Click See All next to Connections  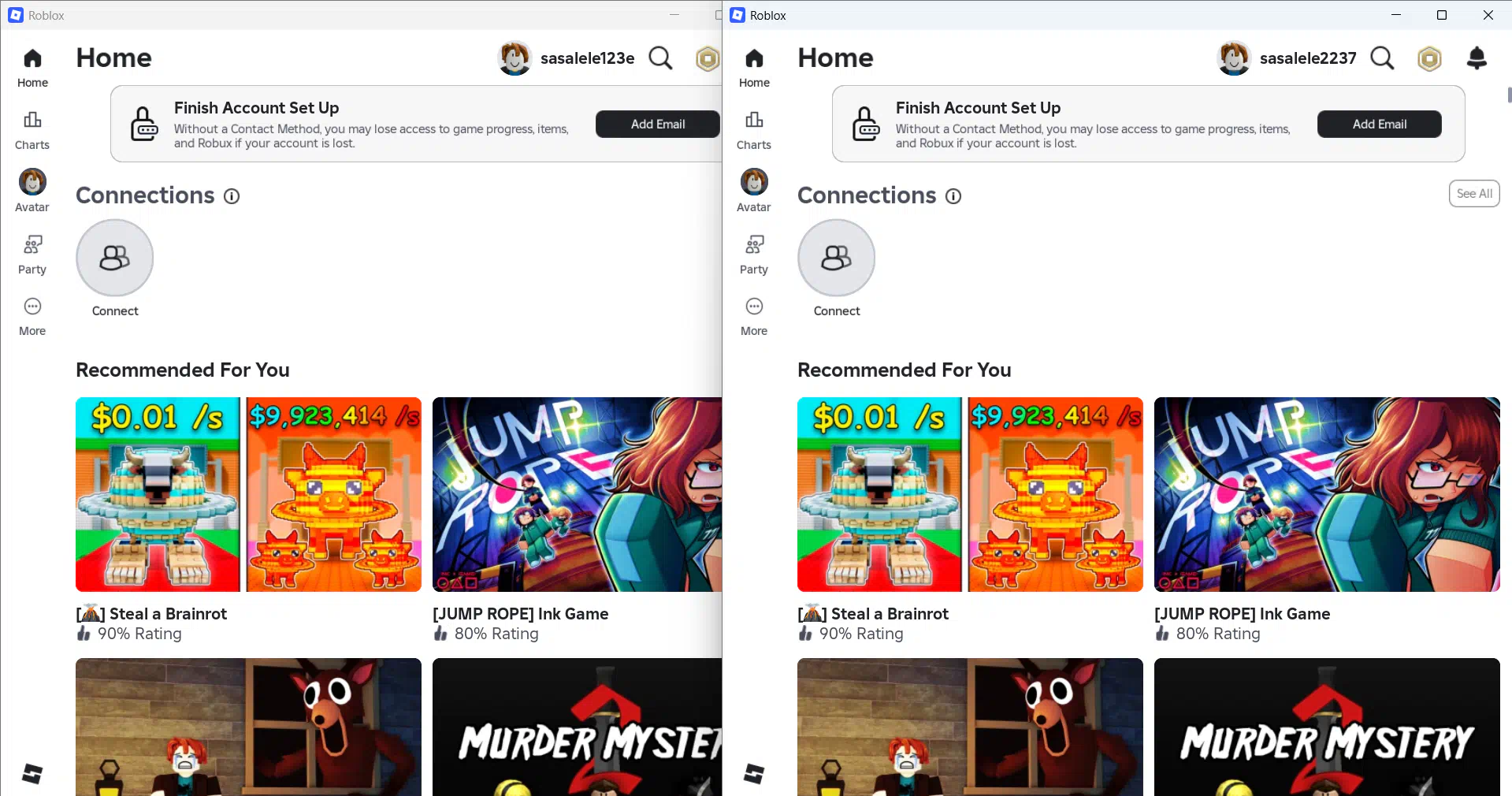coord(1474,194)
